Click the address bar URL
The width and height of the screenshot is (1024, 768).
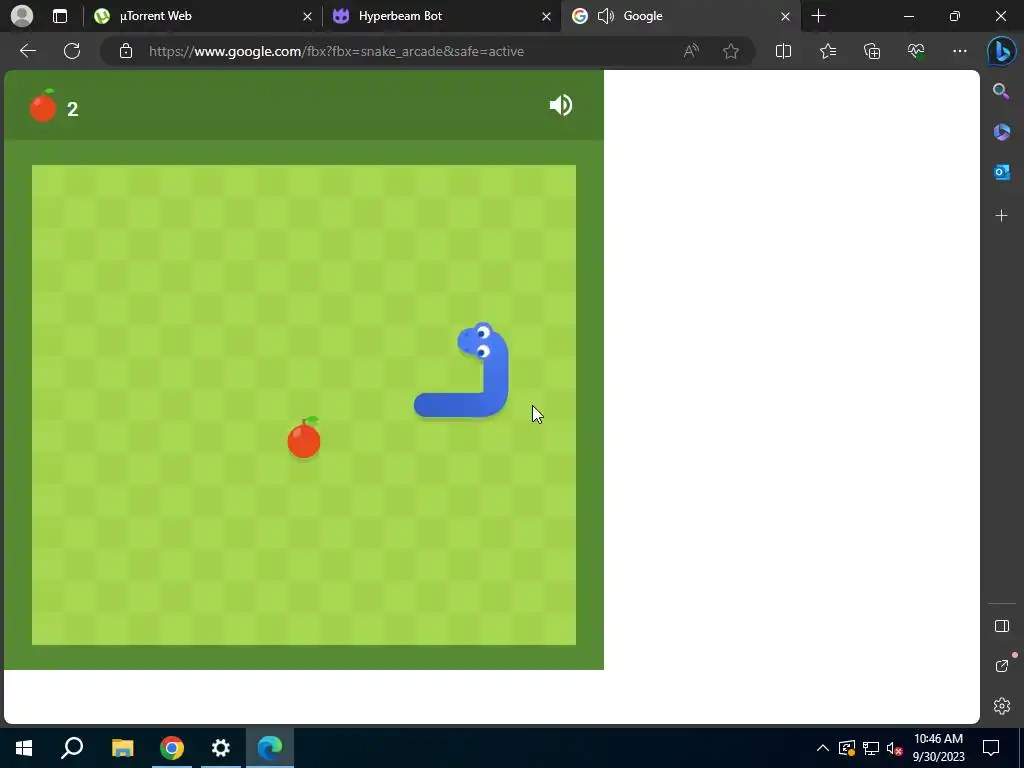pos(336,51)
